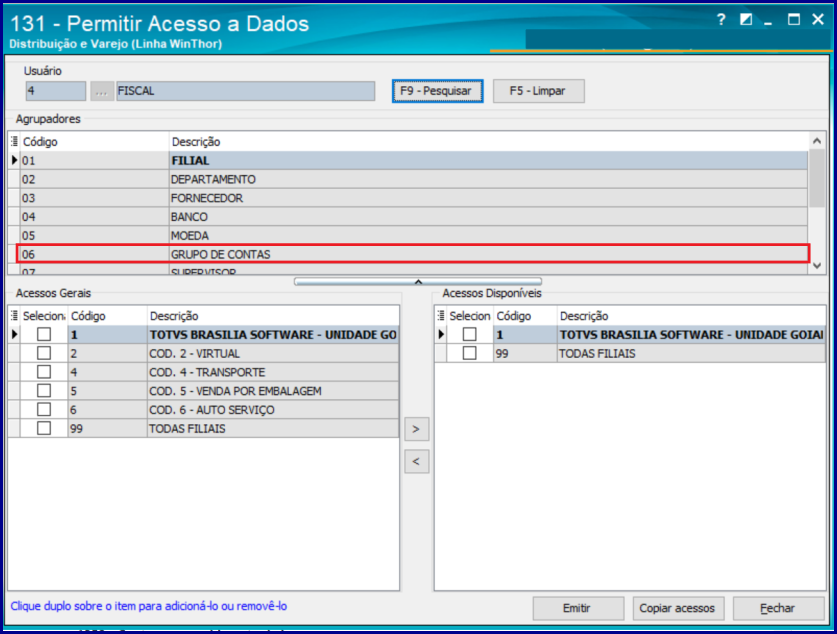Sort Acessos Disponíveis by Código header

point(525,315)
